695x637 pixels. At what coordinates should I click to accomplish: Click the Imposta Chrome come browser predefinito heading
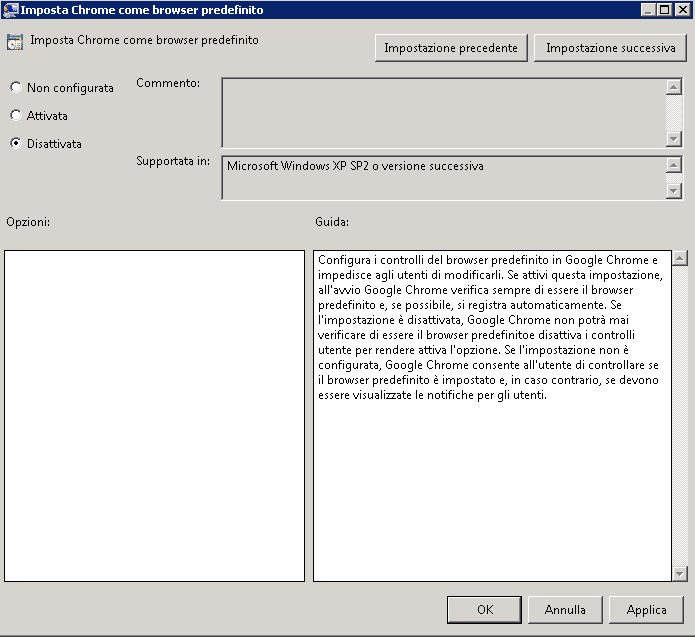click(x=144, y=40)
